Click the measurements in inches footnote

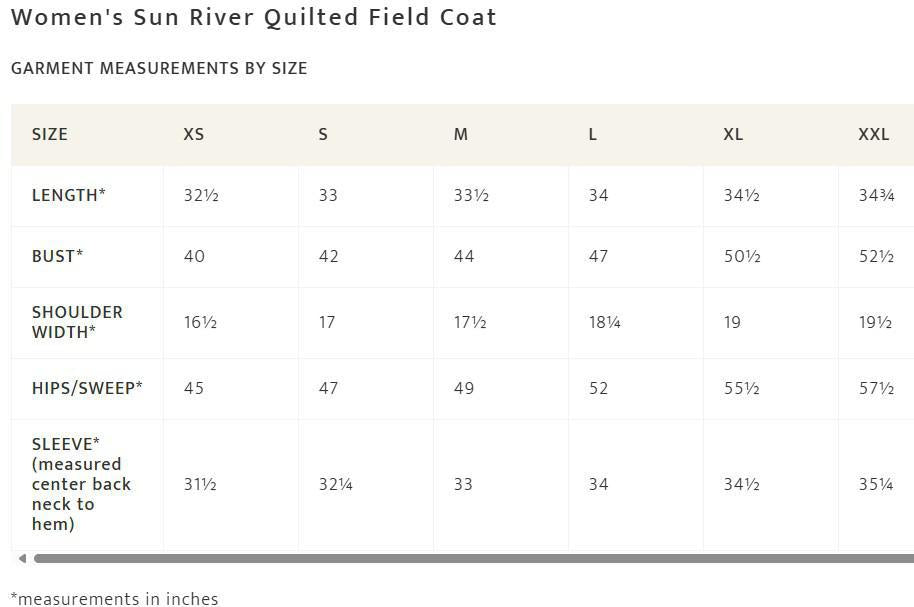pos(114,598)
